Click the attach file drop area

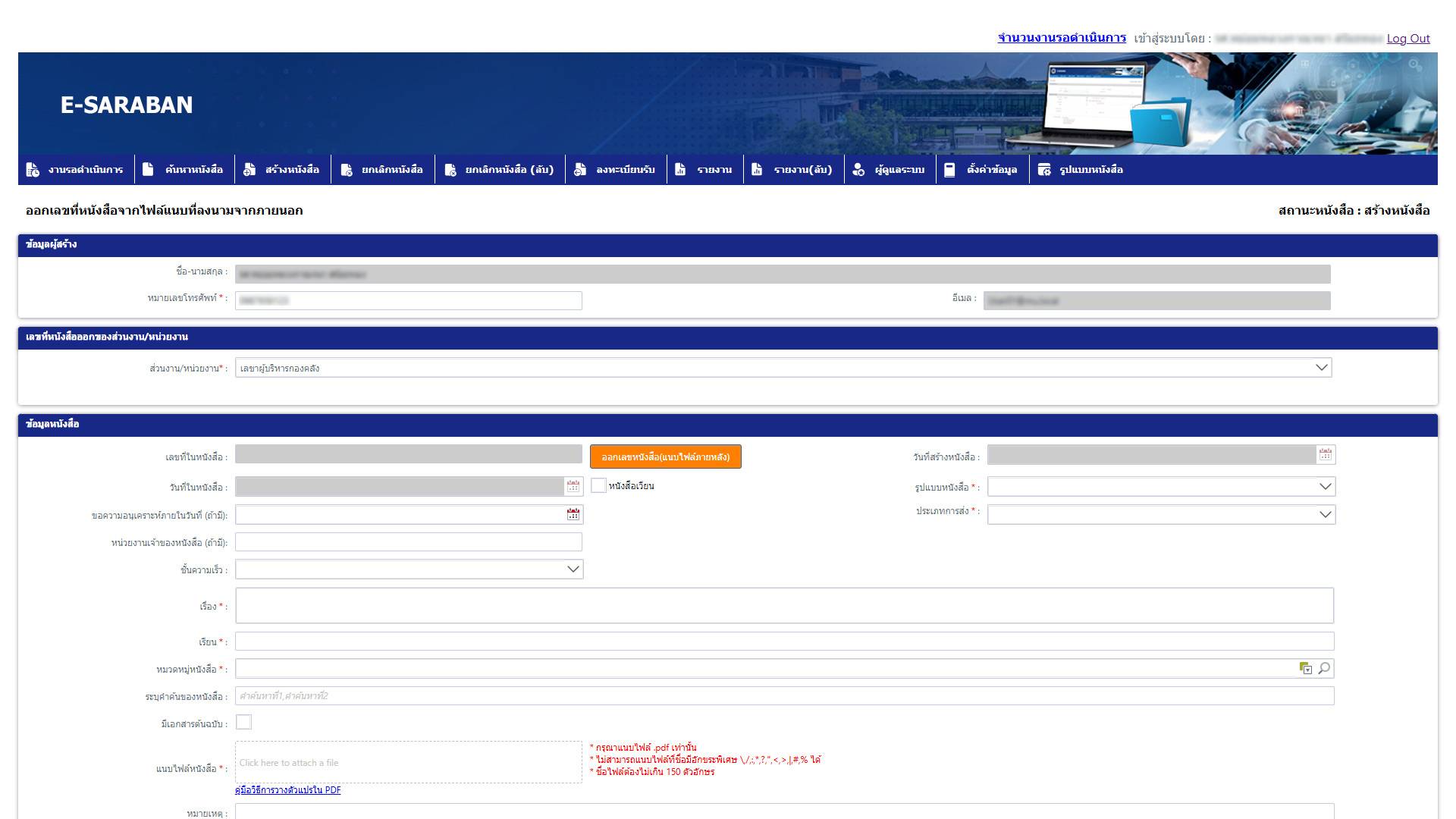pyautogui.click(x=408, y=762)
